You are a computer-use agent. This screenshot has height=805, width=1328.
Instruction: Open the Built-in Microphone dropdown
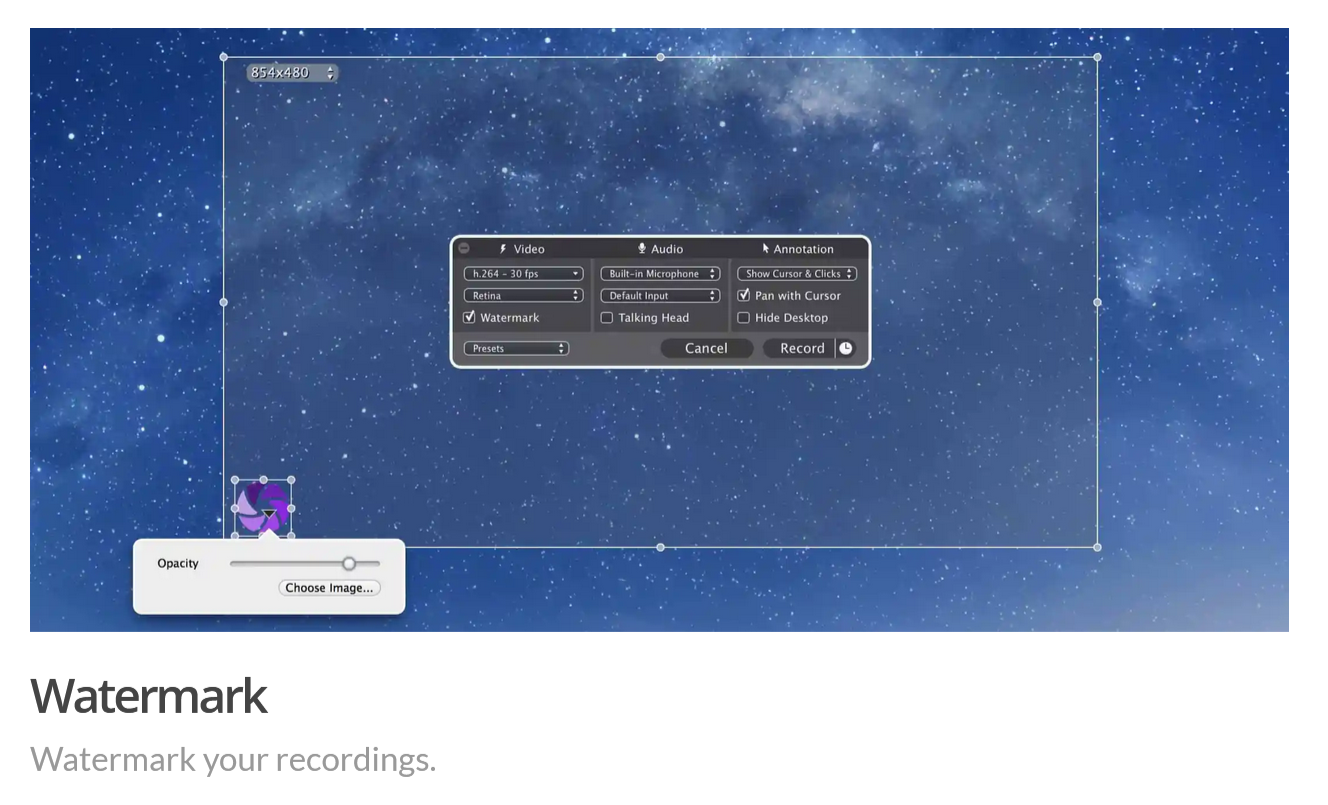click(x=660, y=274)
